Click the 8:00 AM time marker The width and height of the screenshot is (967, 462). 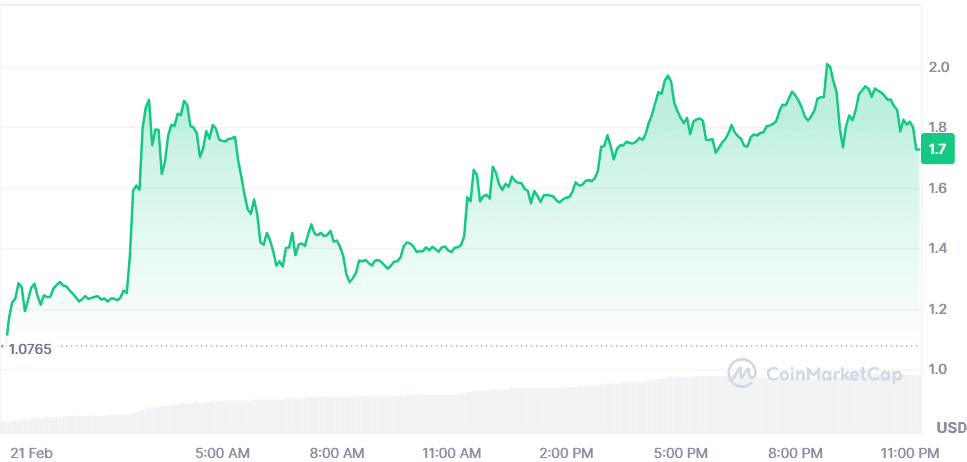[x=337, y=453]
